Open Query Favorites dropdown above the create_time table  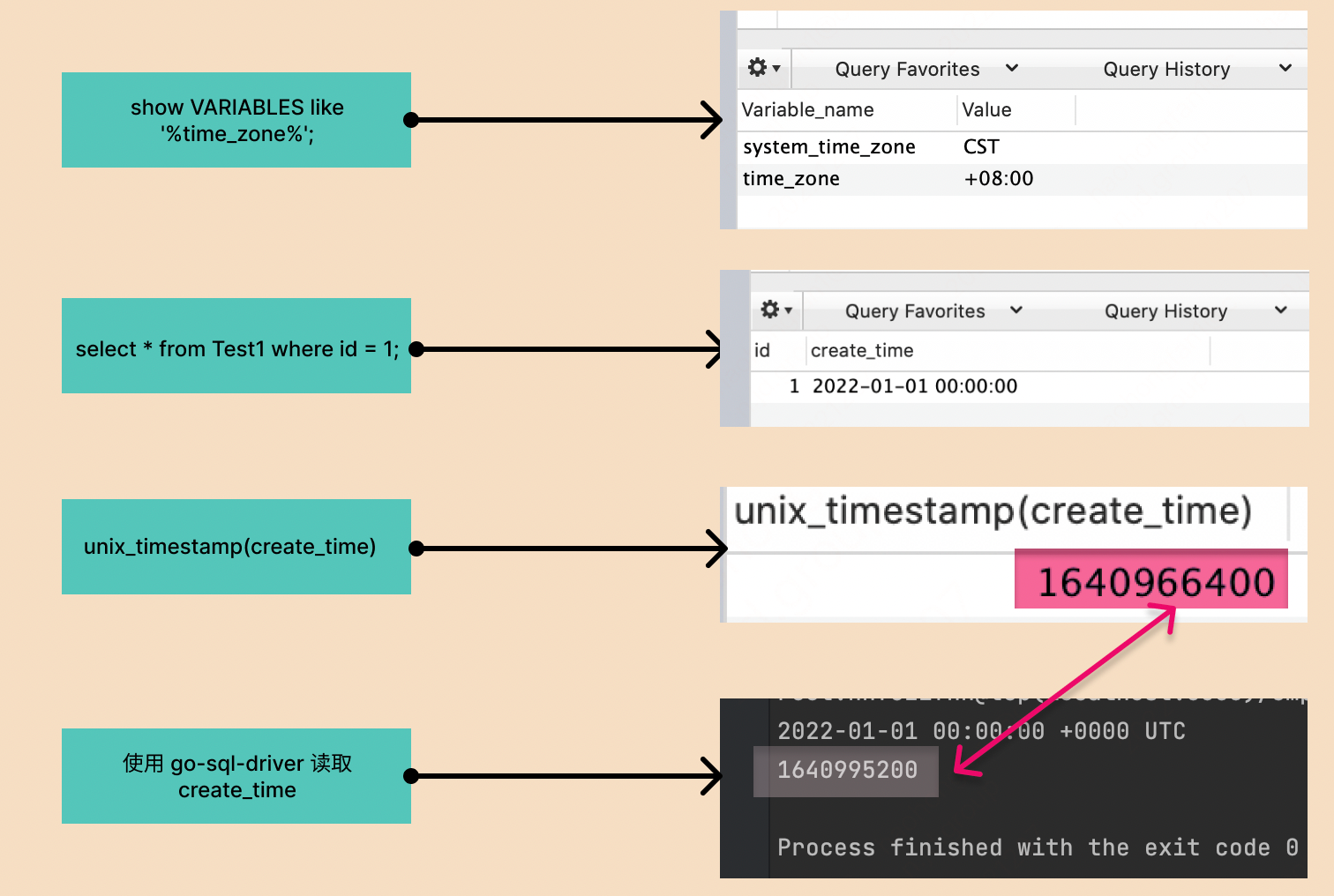(933, 310)
